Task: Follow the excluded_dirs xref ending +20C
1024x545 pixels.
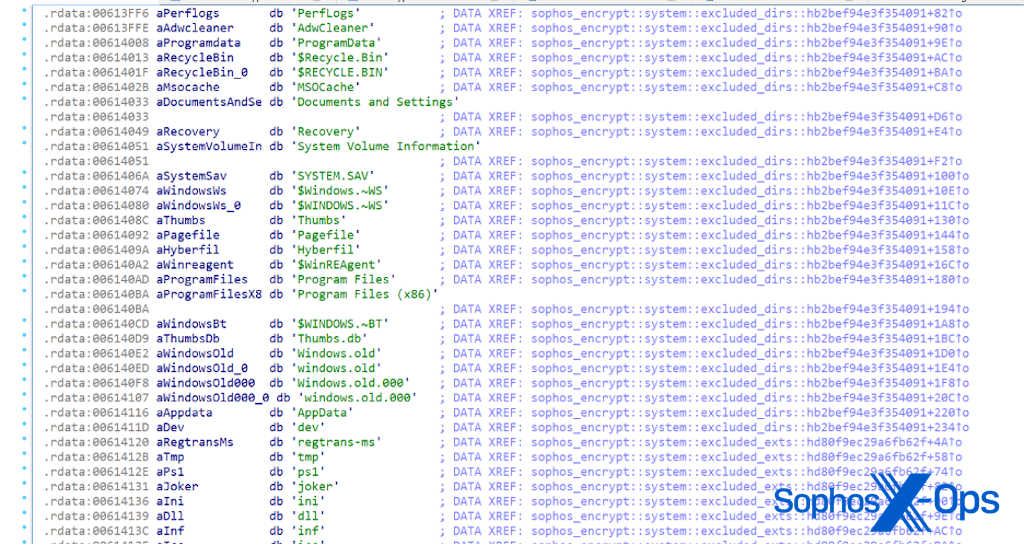Action: click(x=750, y=398)
